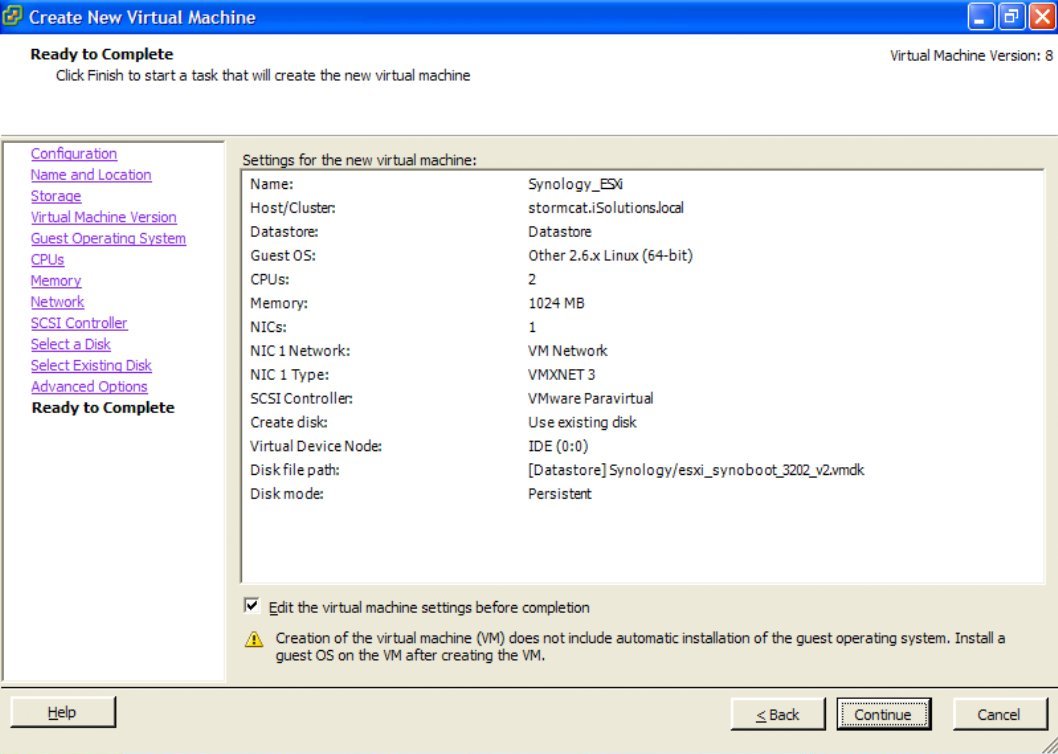
Task: Click the Back button
Action: click(777, 714)
